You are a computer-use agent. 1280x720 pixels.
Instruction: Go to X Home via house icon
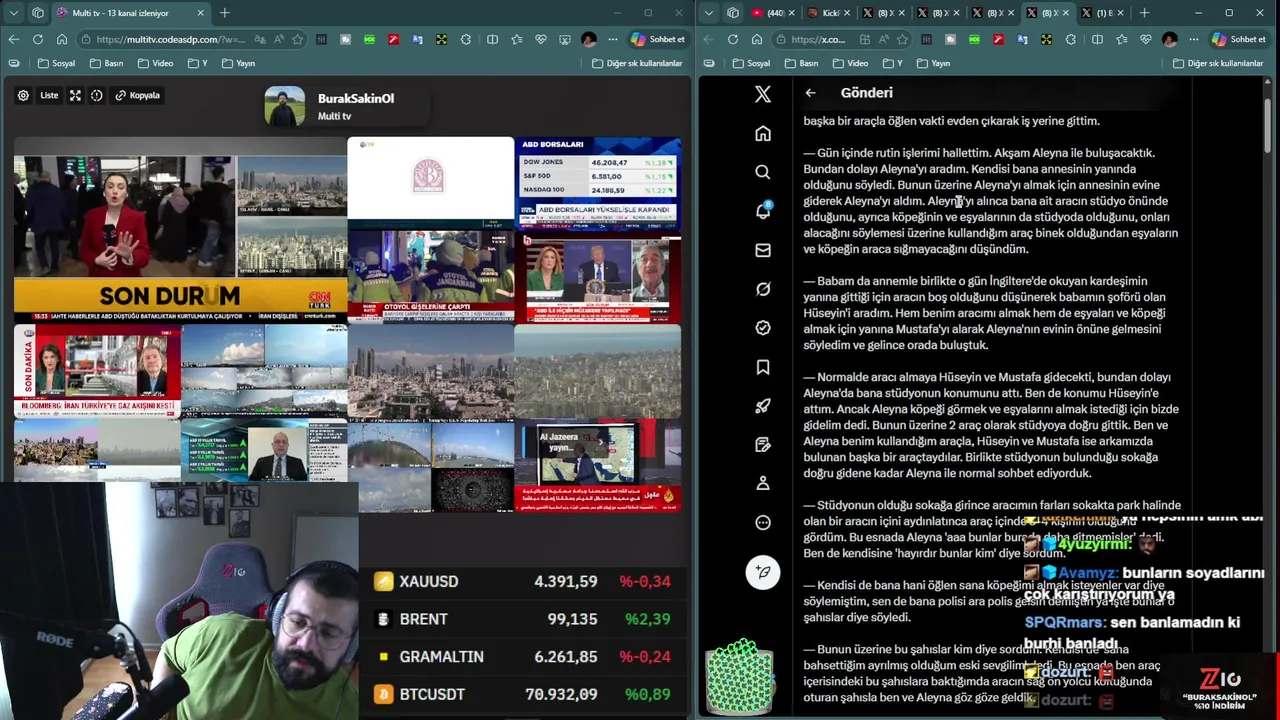click(x=763, y=134)
